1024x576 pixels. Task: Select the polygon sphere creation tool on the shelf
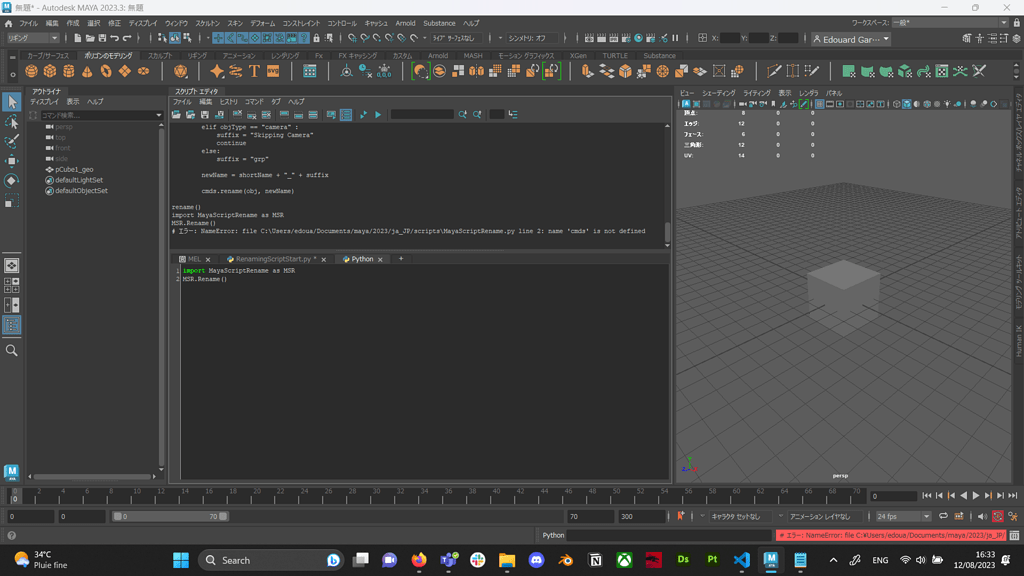(30, 70)
